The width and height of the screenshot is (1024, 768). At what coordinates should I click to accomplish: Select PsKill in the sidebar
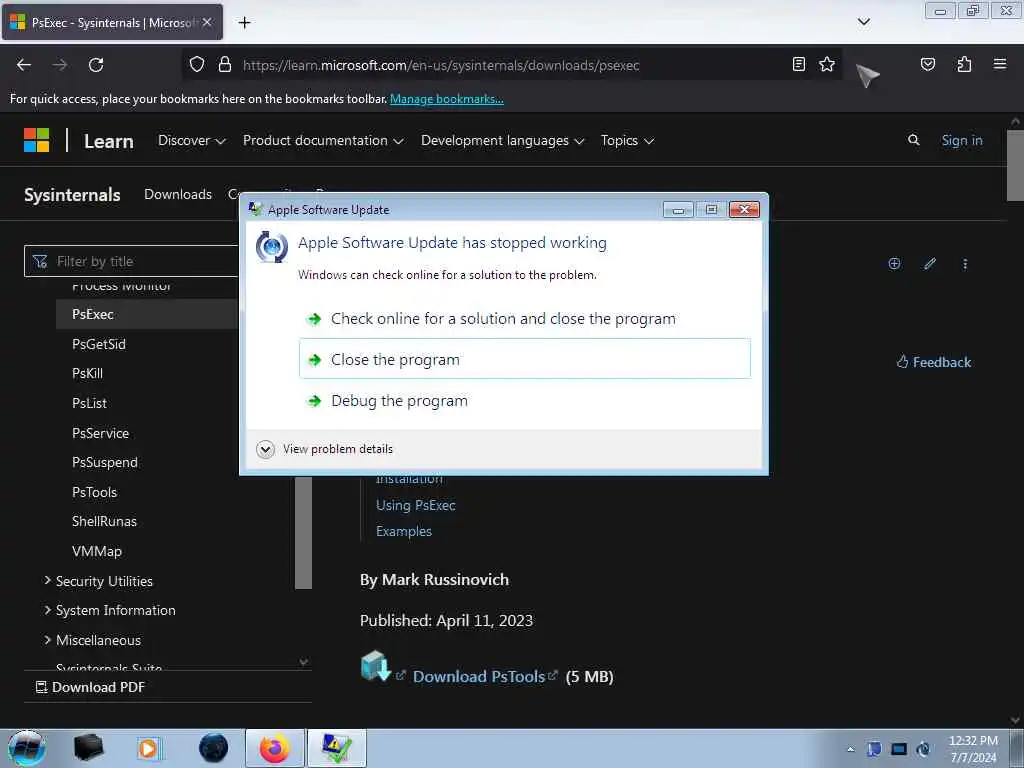coord(88,373)
